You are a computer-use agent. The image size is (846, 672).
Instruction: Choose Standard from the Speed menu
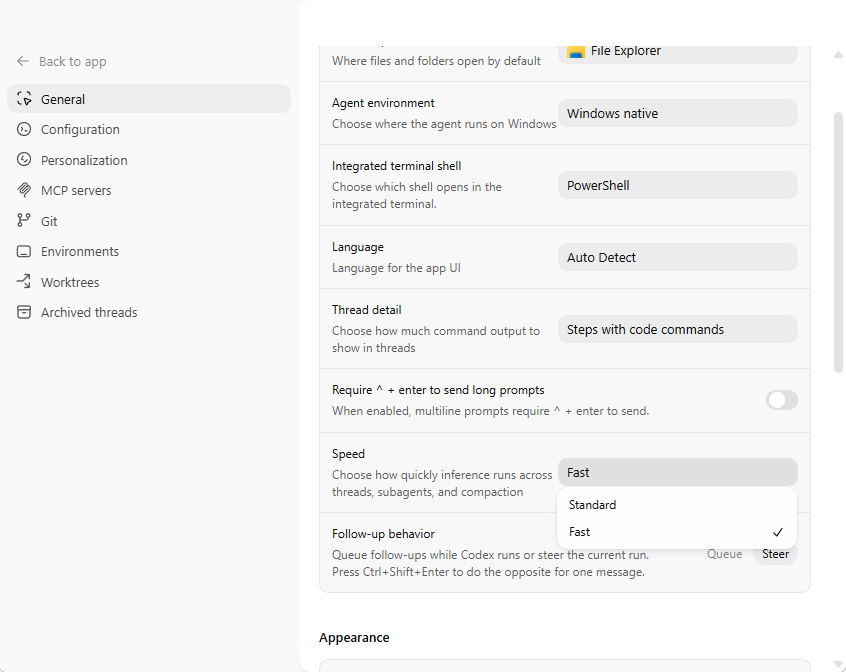(x=593, y=505)
